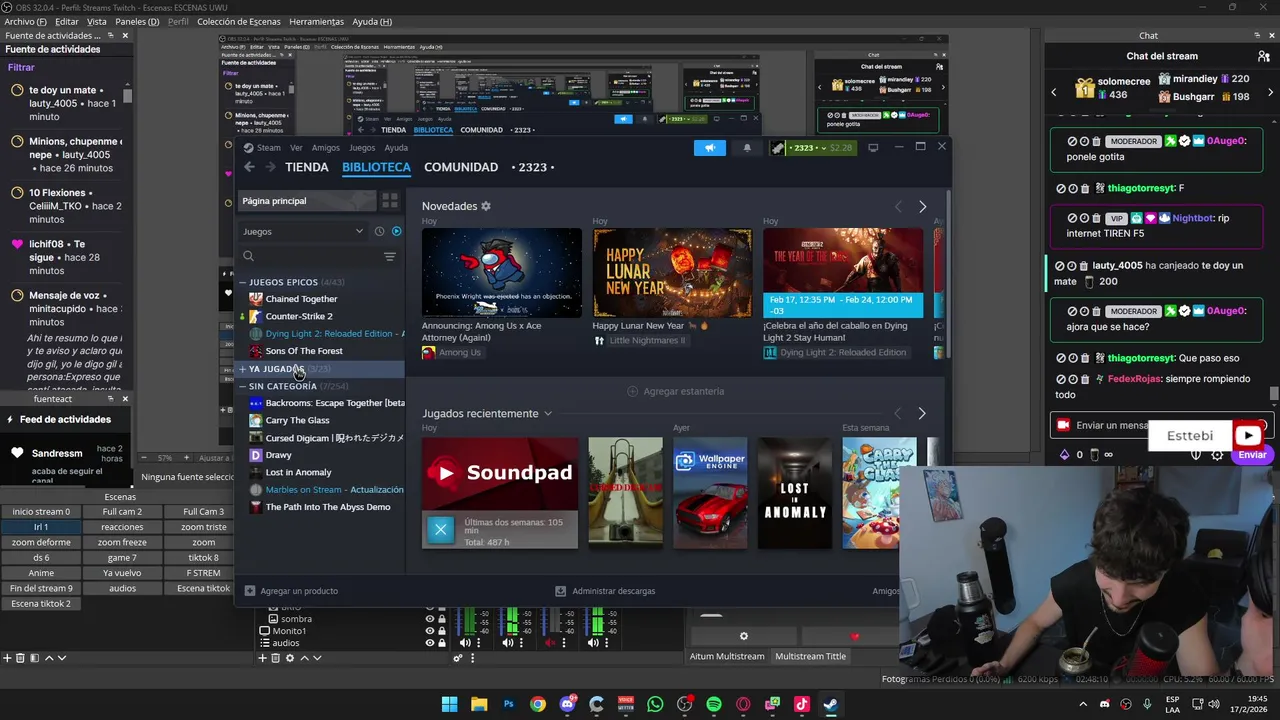The image size is (1280, 720).
Task: Click Enviar button in Twitch chat
Action: [1252, 455]
